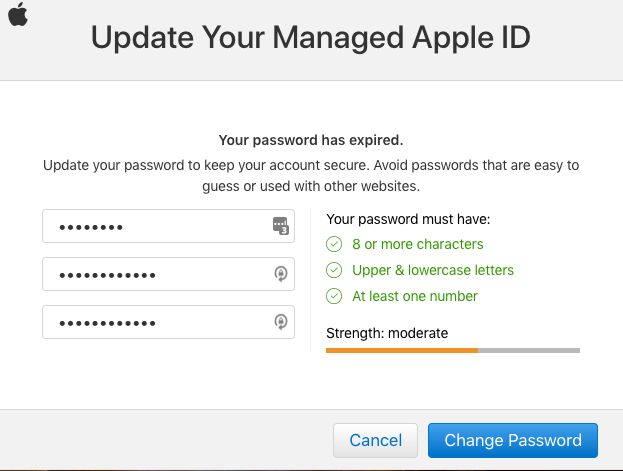Click the password generator icon in third field
Viewport: 623px width, 471px height.
pyautogui.click(x=281, y=322)
